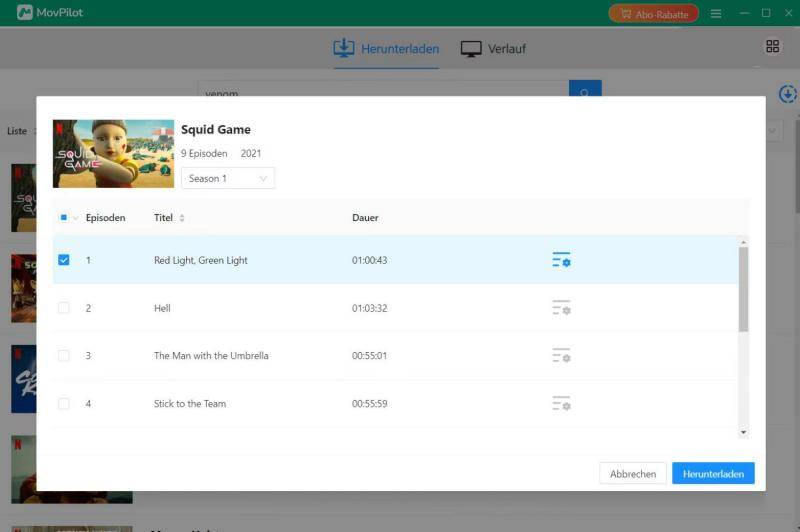This screenshot has height=532, width=800.
Task: Click the blue Herunterladen button
Action: click(x=713, y=473)
